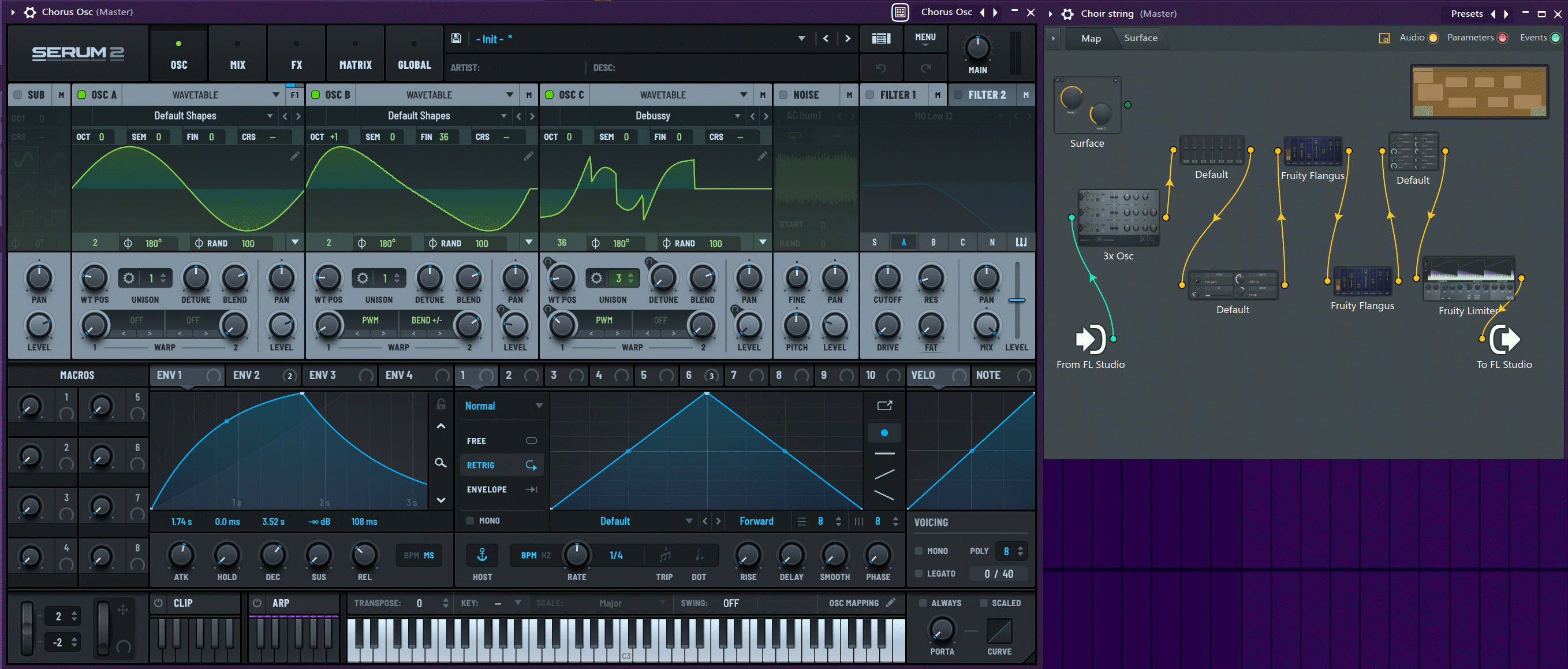This screenshot has width=1568, height=669.
Task: Toggle the LFO MONO checkbox
Action: 470,521
